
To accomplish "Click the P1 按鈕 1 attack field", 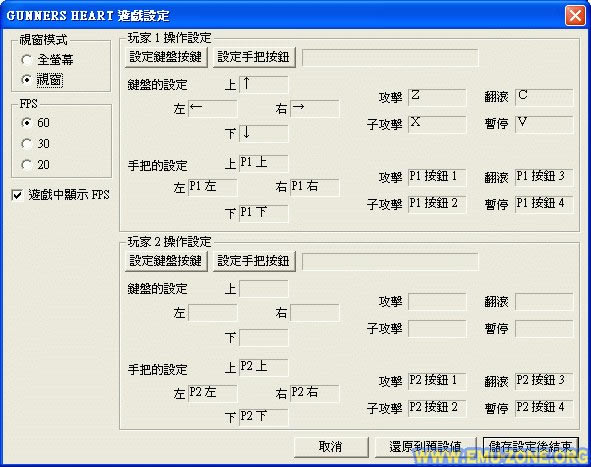I will 437,177.
